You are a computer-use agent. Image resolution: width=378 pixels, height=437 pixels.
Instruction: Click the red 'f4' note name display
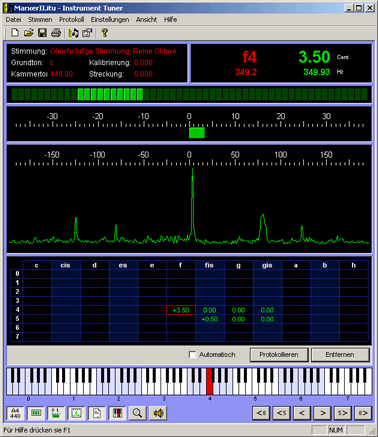pyautogui.click(x=249, y=57)
